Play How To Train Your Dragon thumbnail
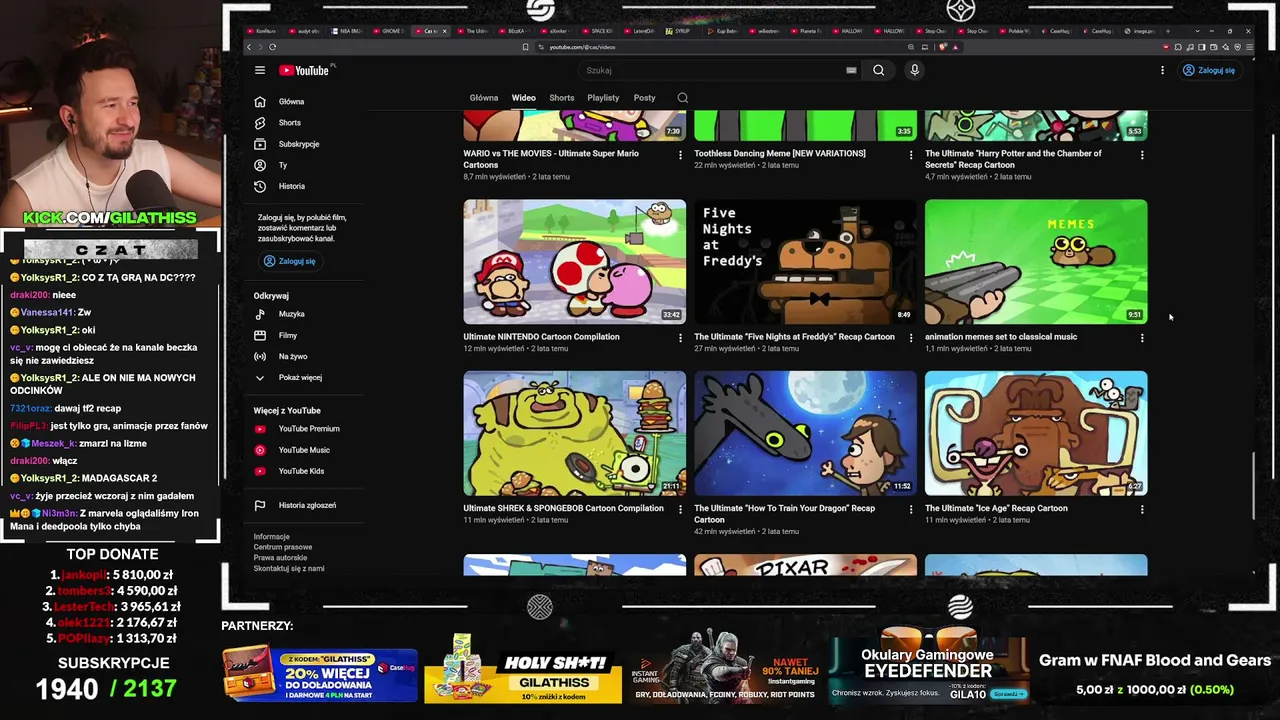Viewport: 1280px width, 720px height. tap(805, 433)
